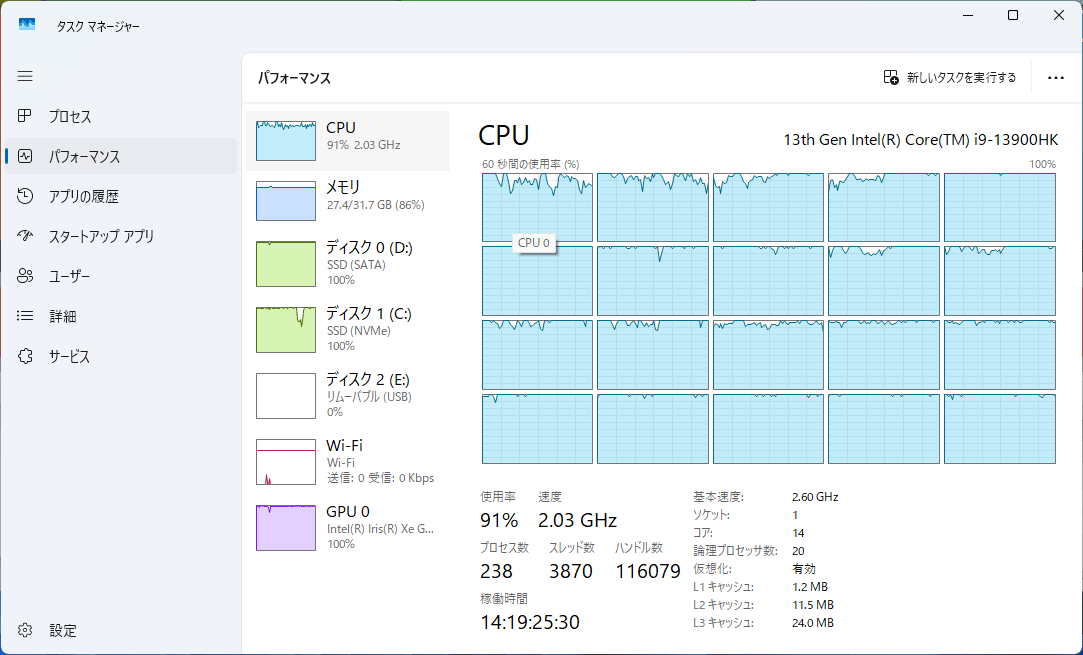
Task: Run new task with 新しいタスクを実行する
Action: [949, 77]
